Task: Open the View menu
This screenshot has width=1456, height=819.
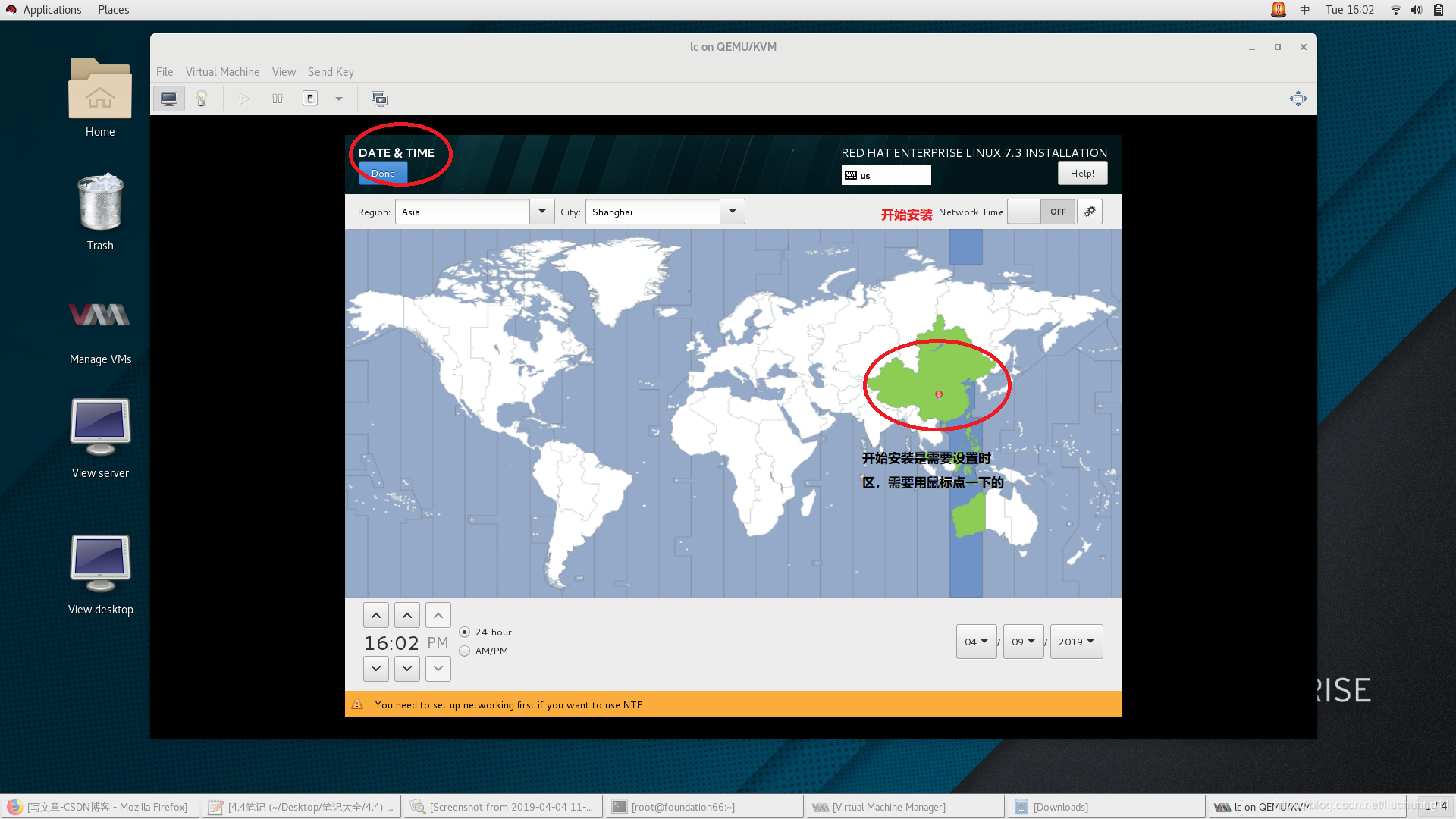Action: (284, 72)
